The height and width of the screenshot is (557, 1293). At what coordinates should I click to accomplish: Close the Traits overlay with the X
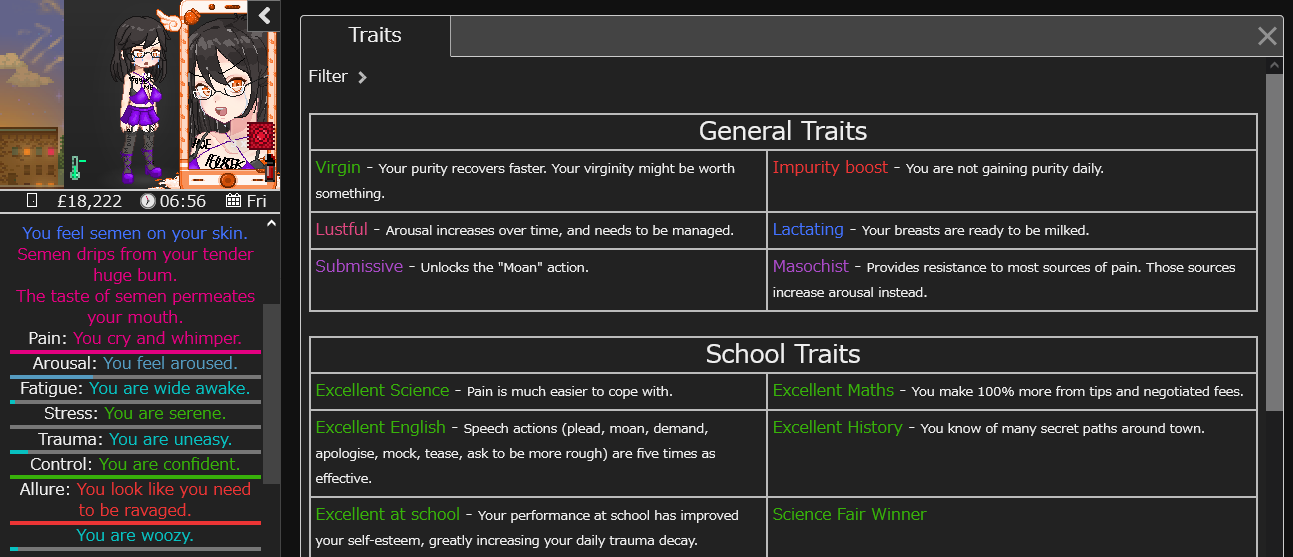(1267, 36)
